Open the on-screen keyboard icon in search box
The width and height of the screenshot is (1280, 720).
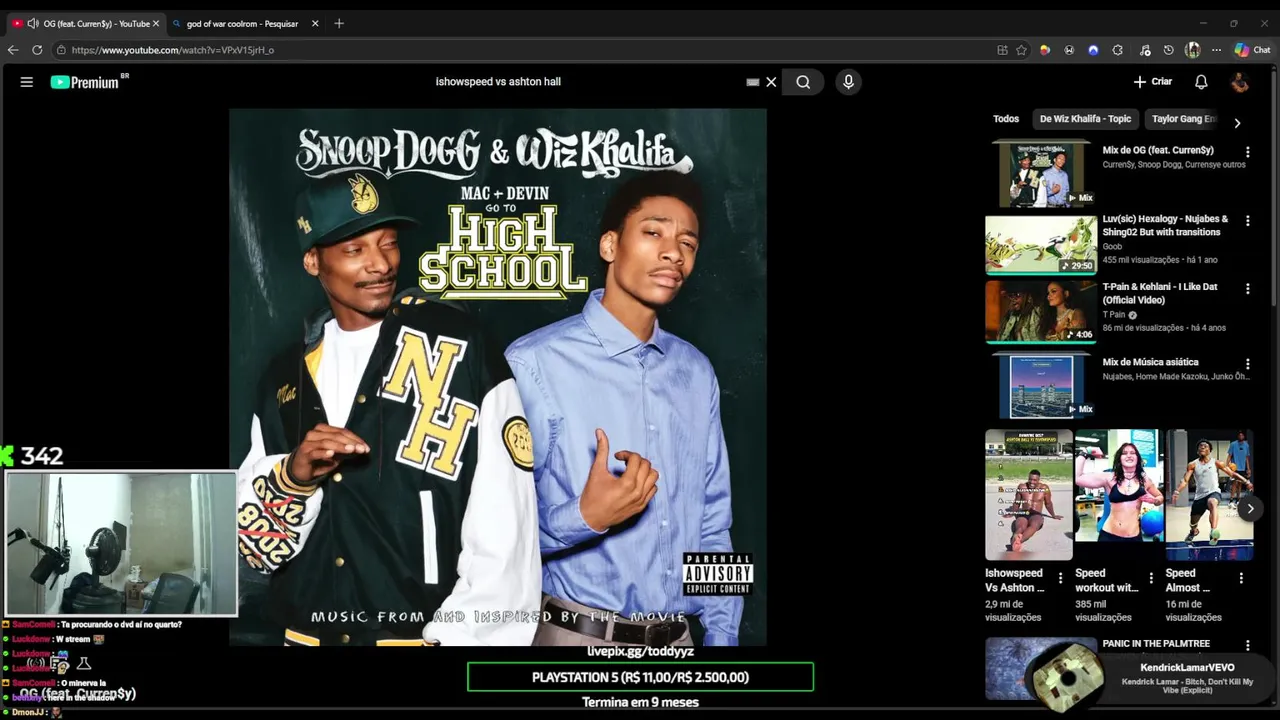pyautogui.click(x=753, y=82)
